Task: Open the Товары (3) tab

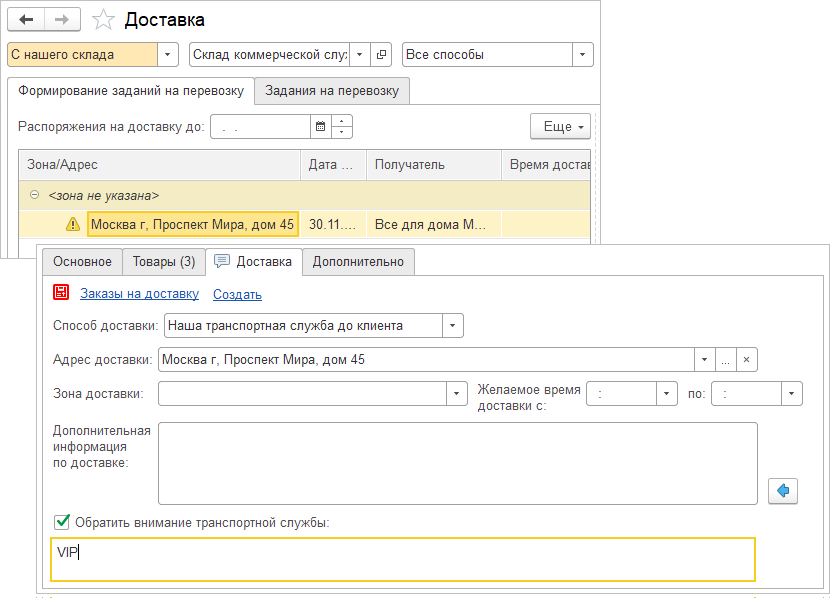Action: point(163,262)
